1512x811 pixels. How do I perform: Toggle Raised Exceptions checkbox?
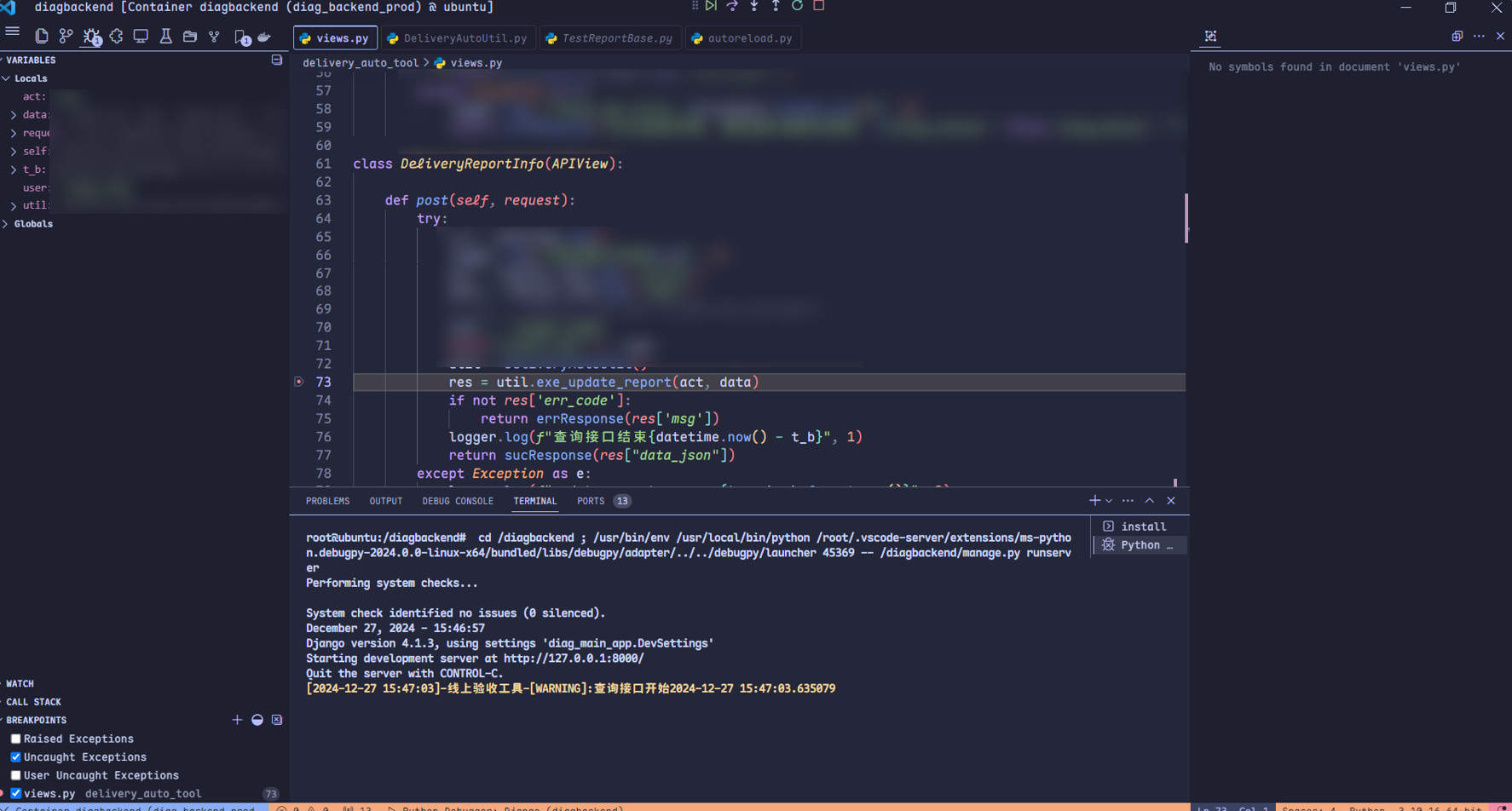click(x=15, y=739)
